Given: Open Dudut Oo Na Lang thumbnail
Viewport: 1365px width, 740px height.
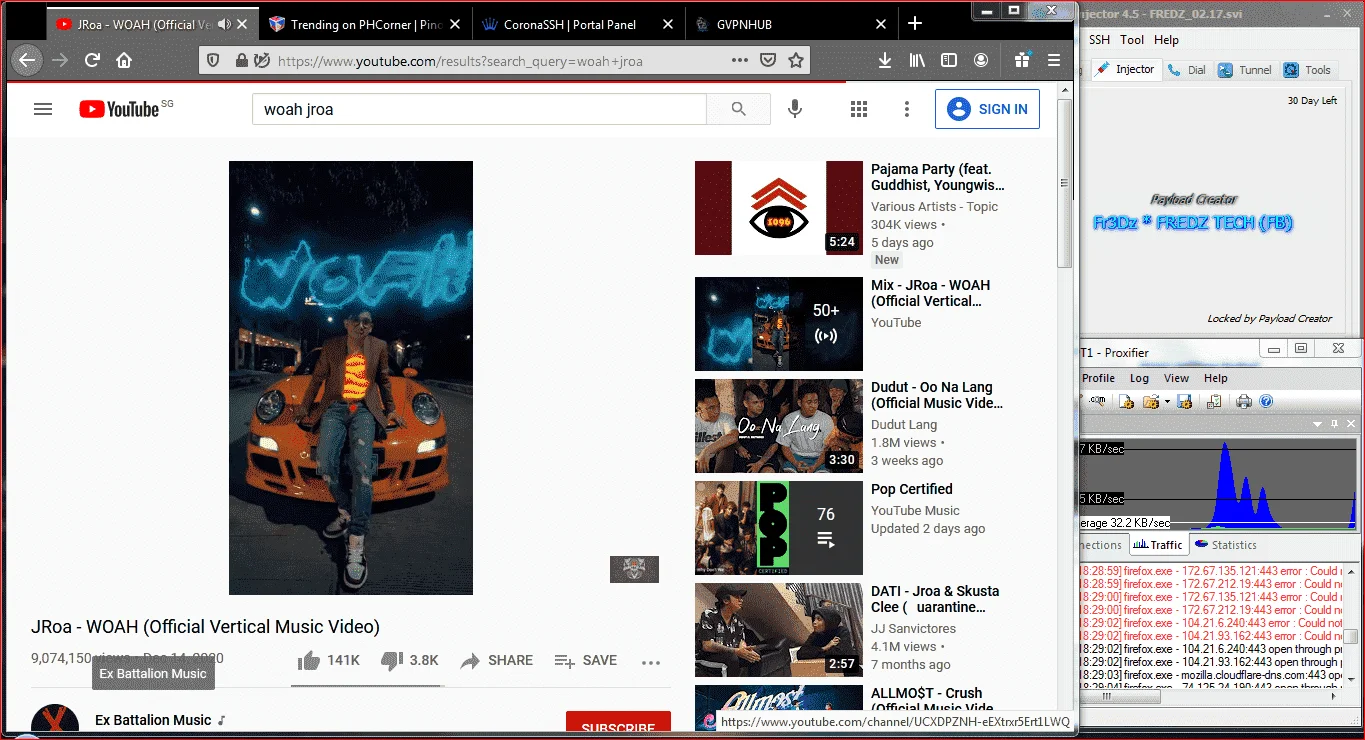Looking at the screenshot, I should point(779,426).
